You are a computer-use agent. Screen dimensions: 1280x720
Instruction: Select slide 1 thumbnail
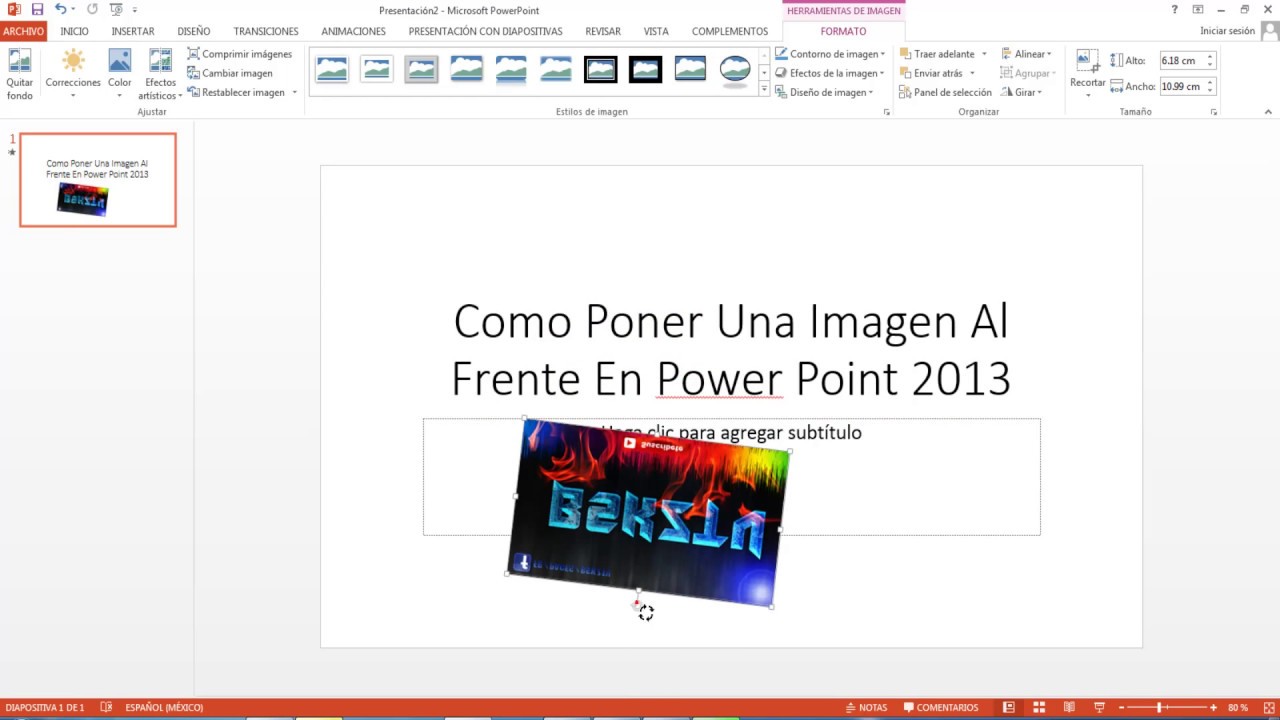click(98, 180)
